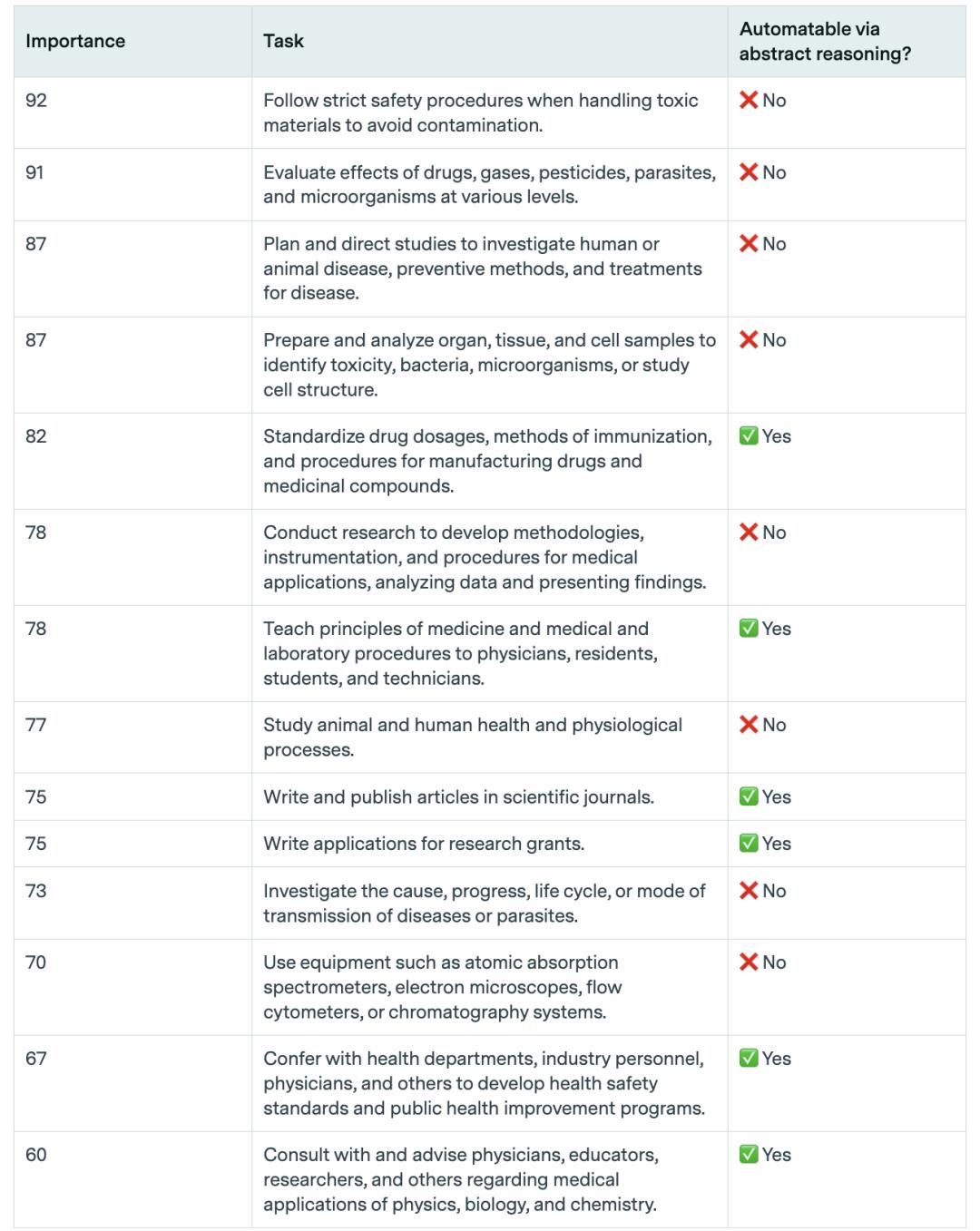Click the importance value 82 cell

36,436
